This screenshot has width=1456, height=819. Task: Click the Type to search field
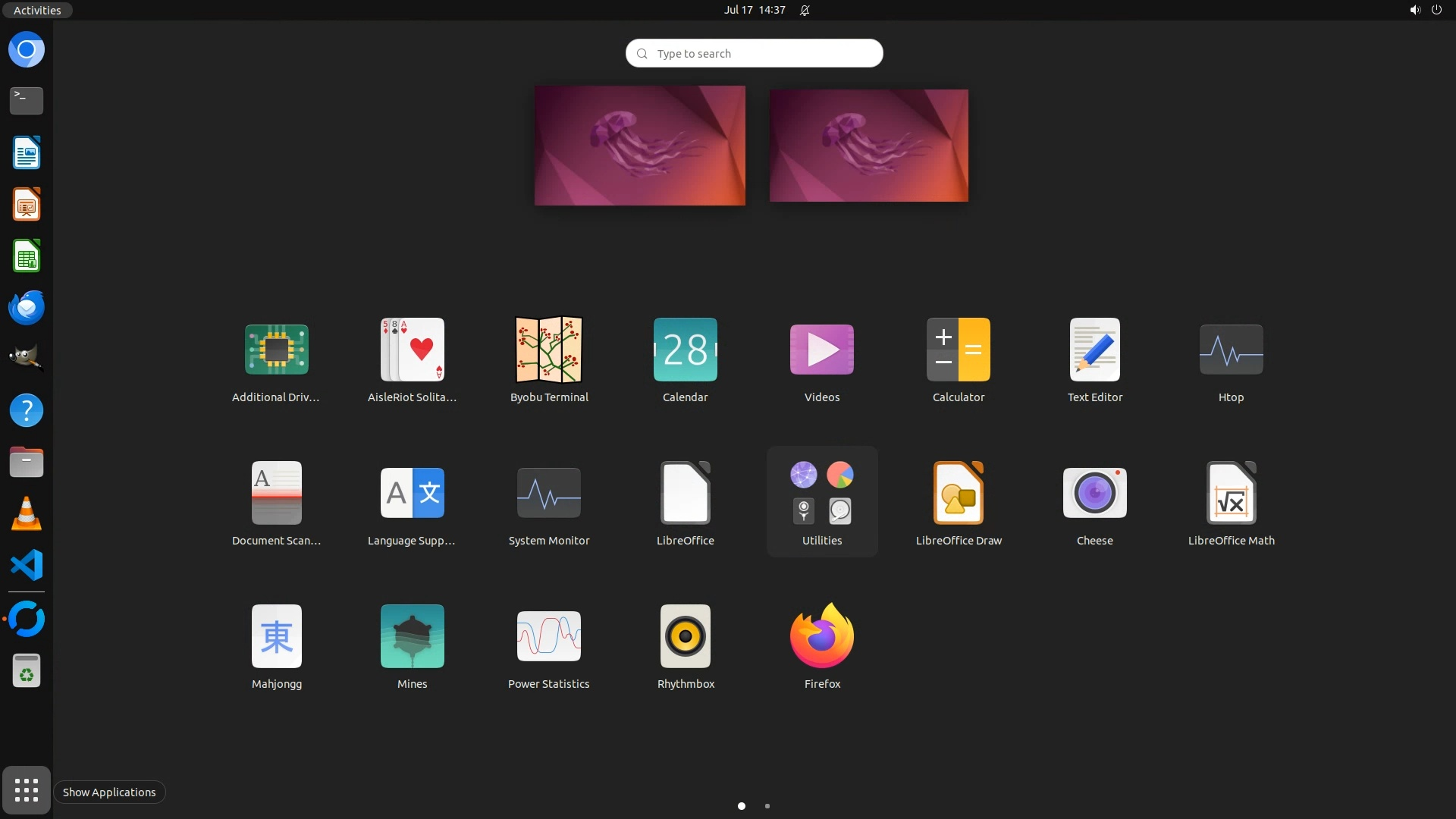click(755, 53)
